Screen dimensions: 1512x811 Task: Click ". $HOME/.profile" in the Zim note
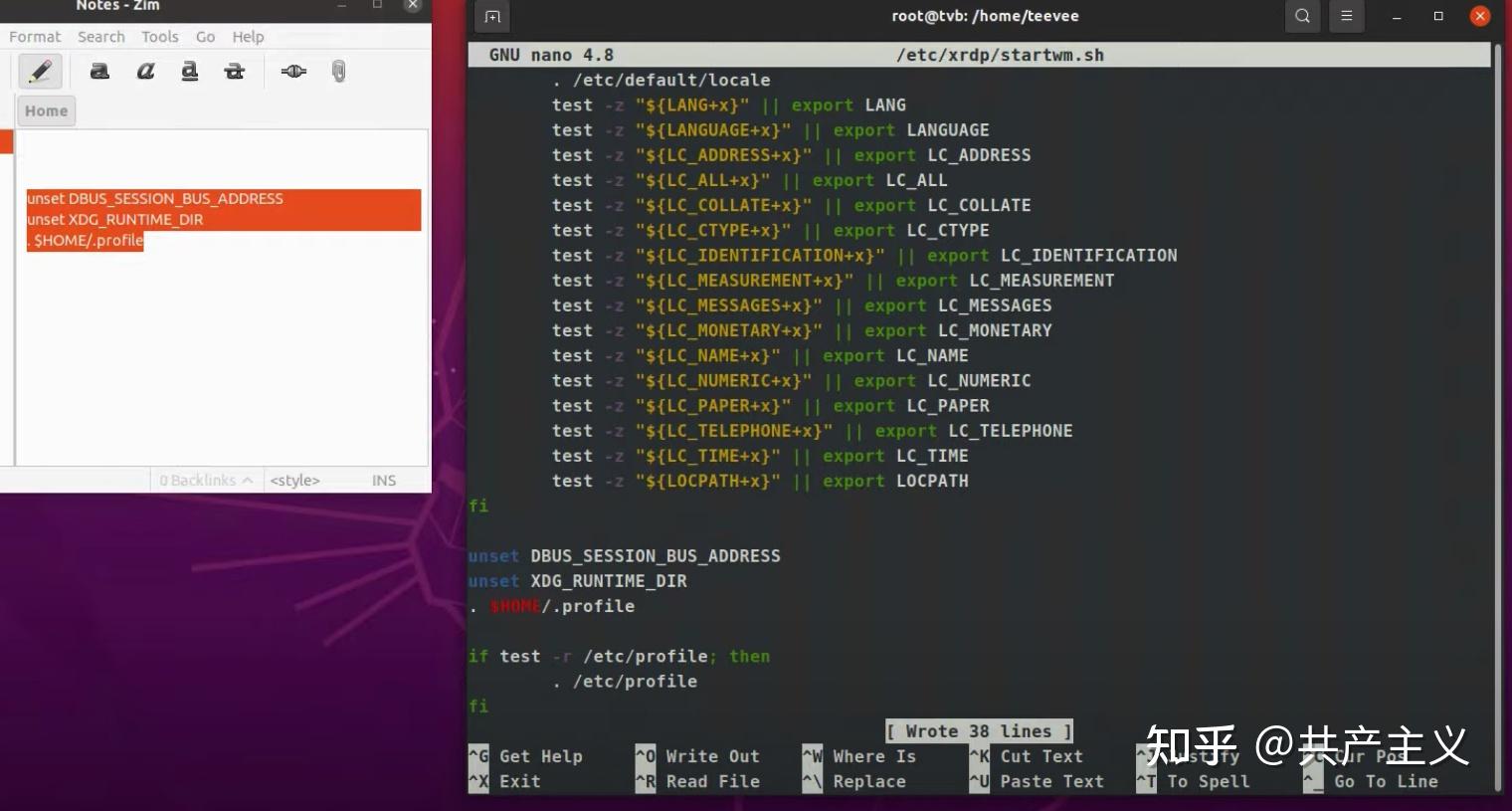[x=86, y=241]
